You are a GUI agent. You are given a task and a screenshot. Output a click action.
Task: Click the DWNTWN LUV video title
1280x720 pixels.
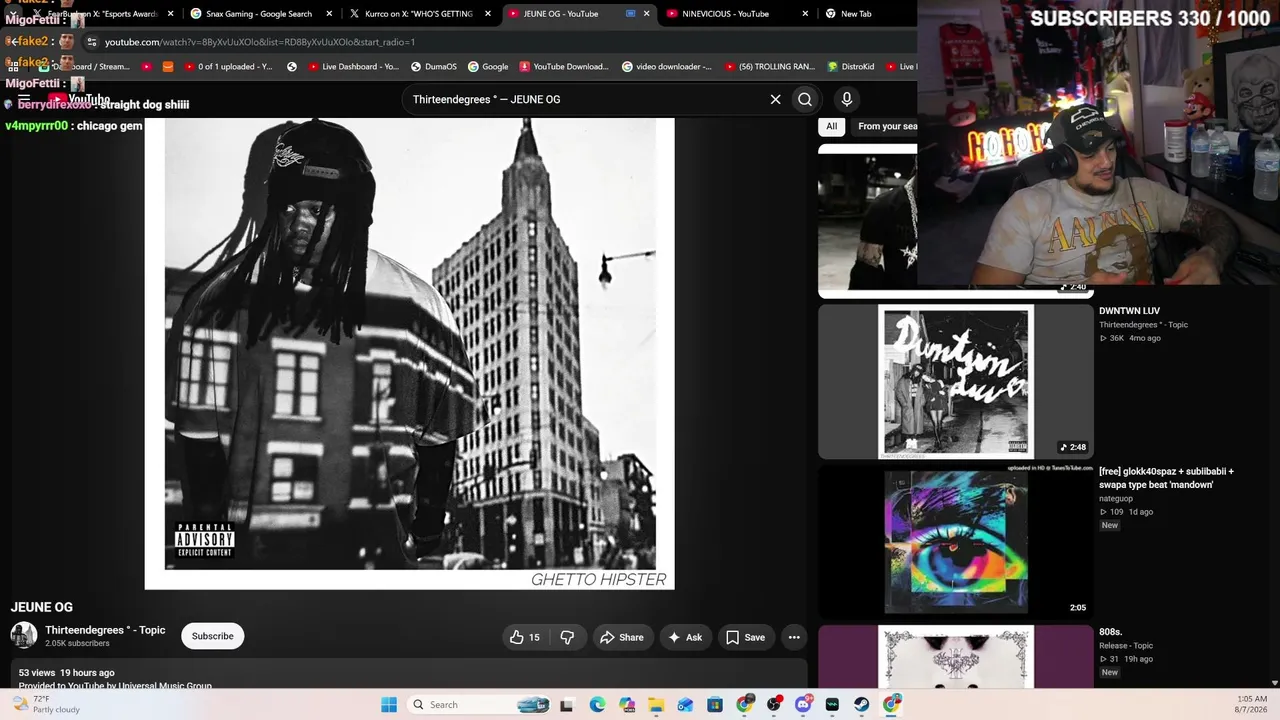1129,311
